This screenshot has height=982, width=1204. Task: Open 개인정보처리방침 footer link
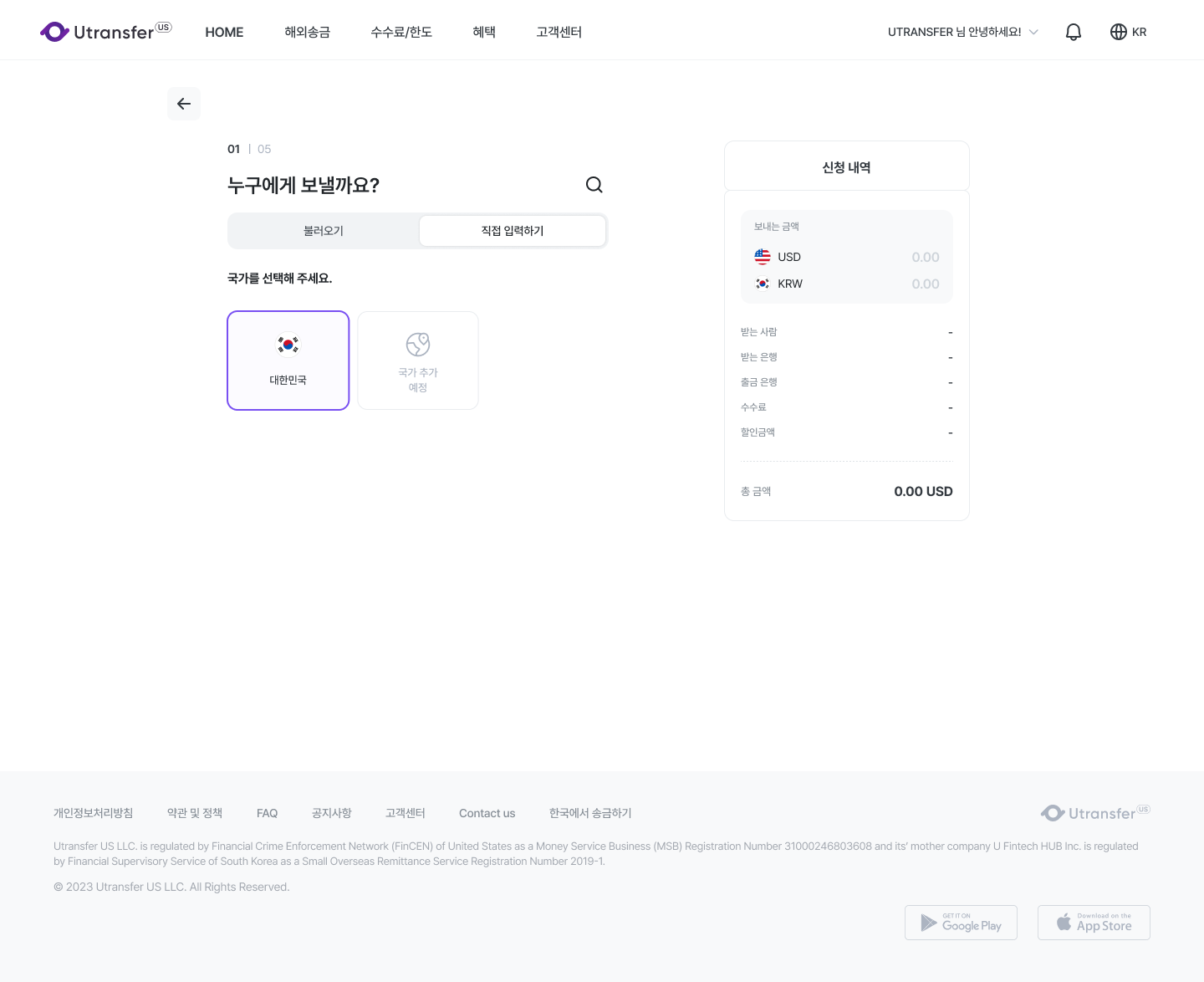(94, 813)
